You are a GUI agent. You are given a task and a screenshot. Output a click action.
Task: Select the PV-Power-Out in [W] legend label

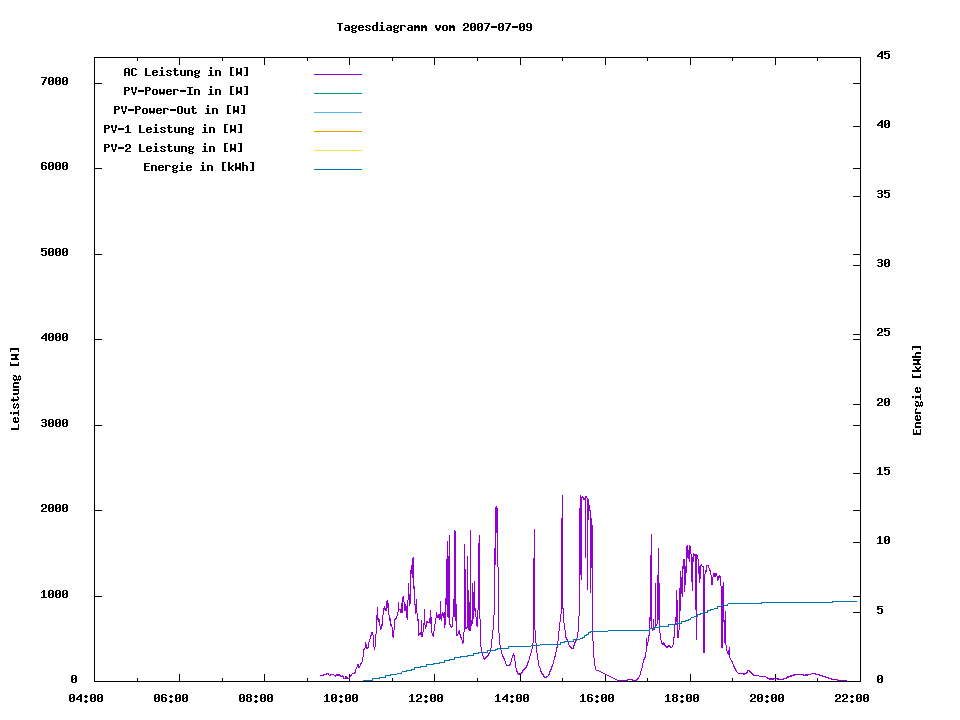tap(180, 110)
